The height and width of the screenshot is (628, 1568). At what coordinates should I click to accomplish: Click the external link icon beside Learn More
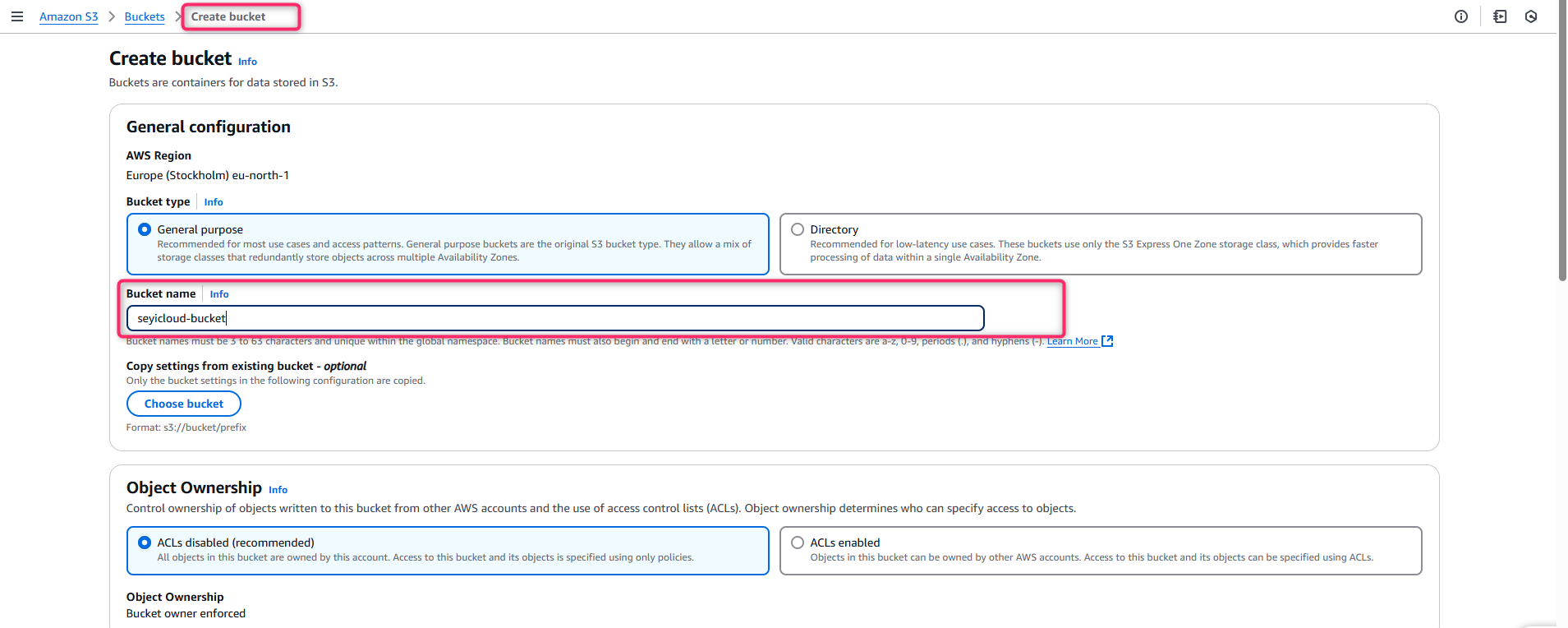[1107, 341]
